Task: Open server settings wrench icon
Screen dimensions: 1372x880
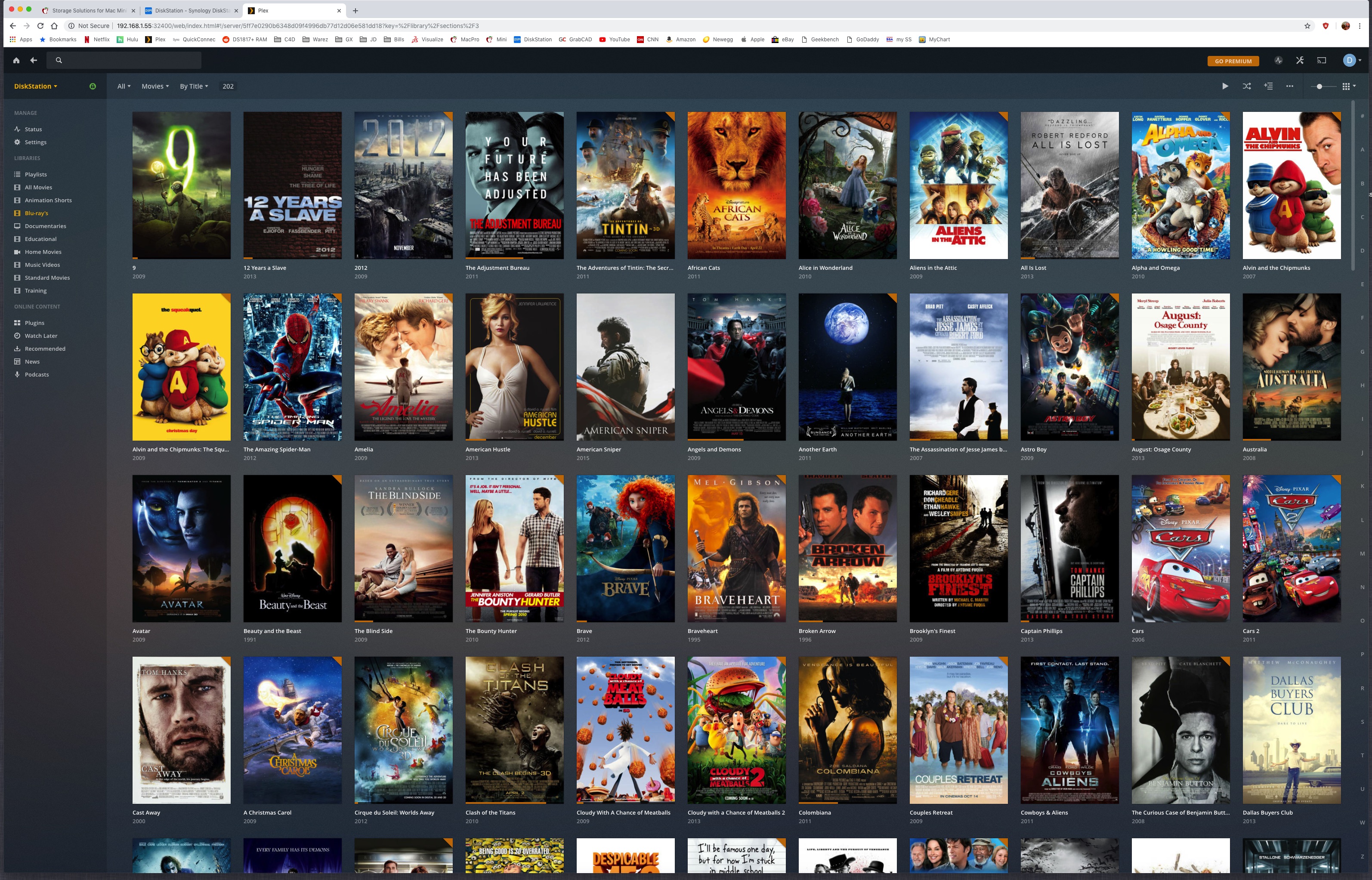Action: (x=1299, y=61)
